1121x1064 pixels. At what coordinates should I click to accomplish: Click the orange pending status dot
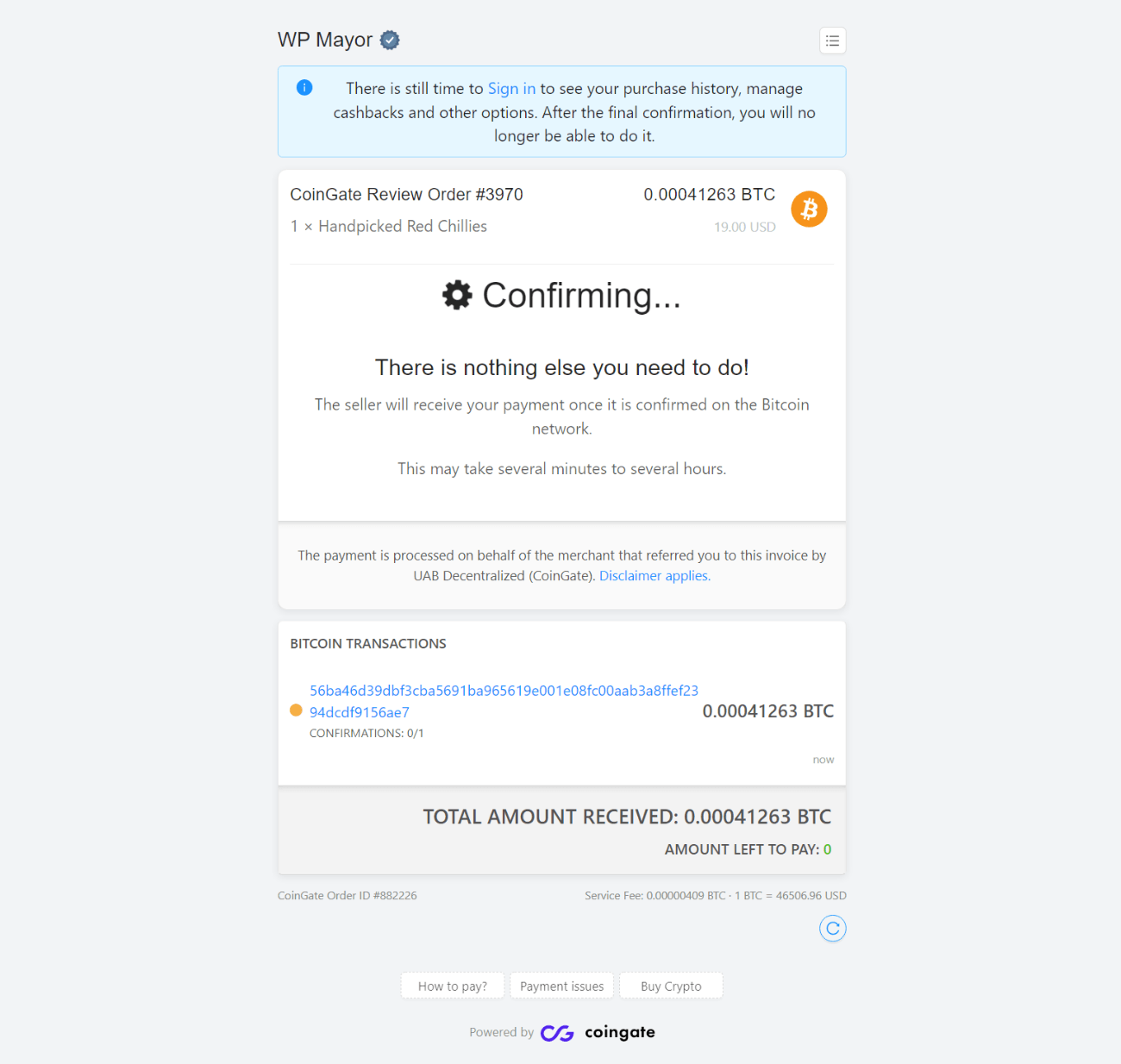point(296,710)
